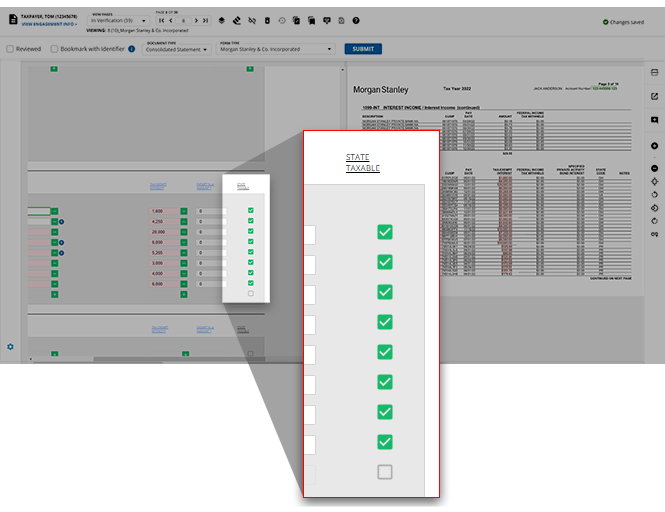
Task: Open document in new window icon
Action: [654, 96]
